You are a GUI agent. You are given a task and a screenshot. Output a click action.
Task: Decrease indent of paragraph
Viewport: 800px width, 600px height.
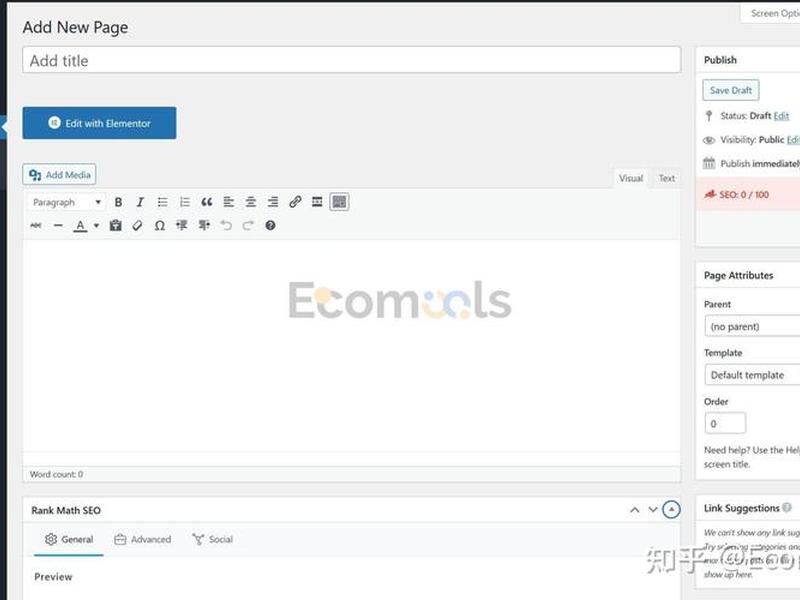[182, 226]
